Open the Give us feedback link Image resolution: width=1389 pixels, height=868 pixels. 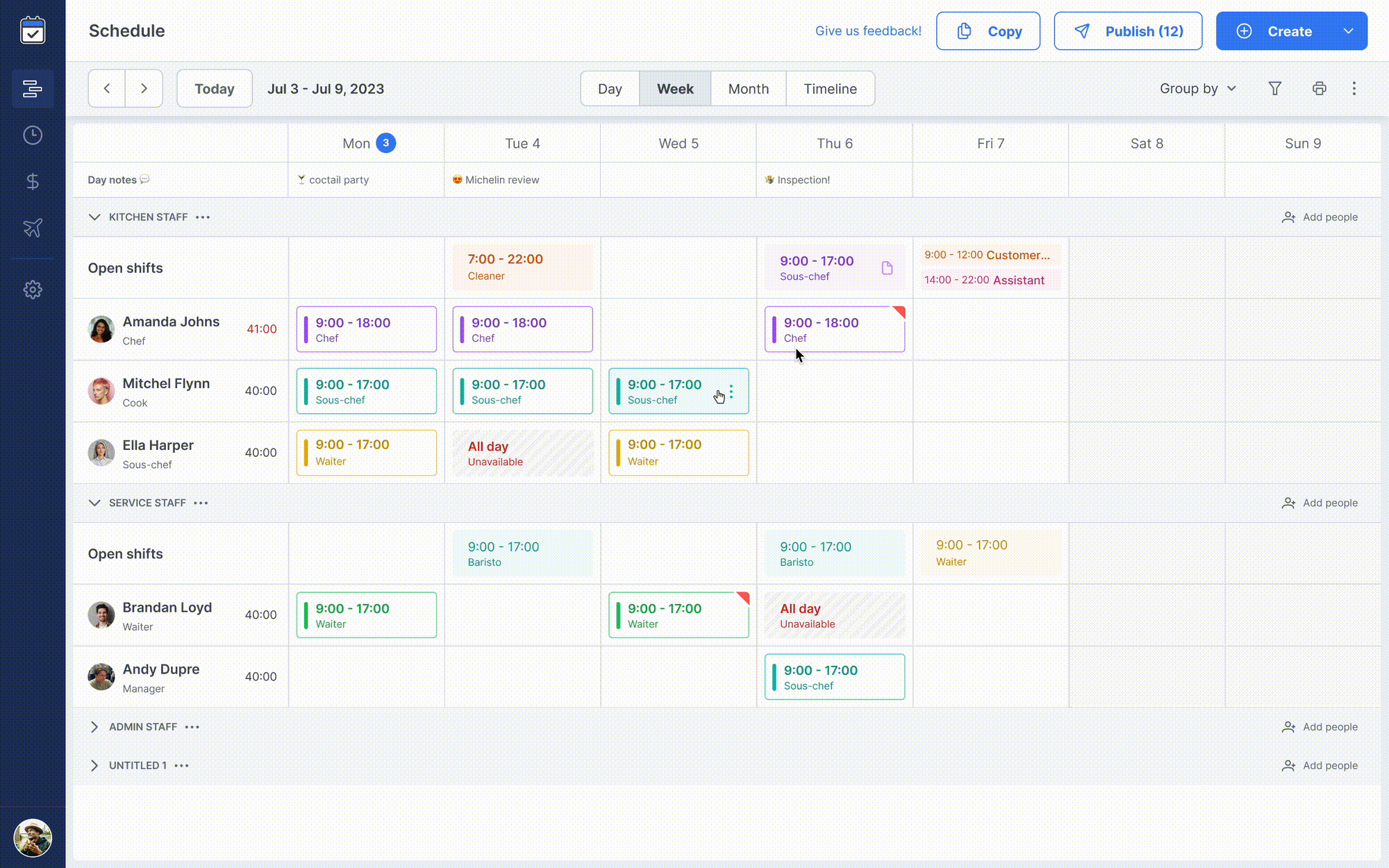[x=868, y=31]
